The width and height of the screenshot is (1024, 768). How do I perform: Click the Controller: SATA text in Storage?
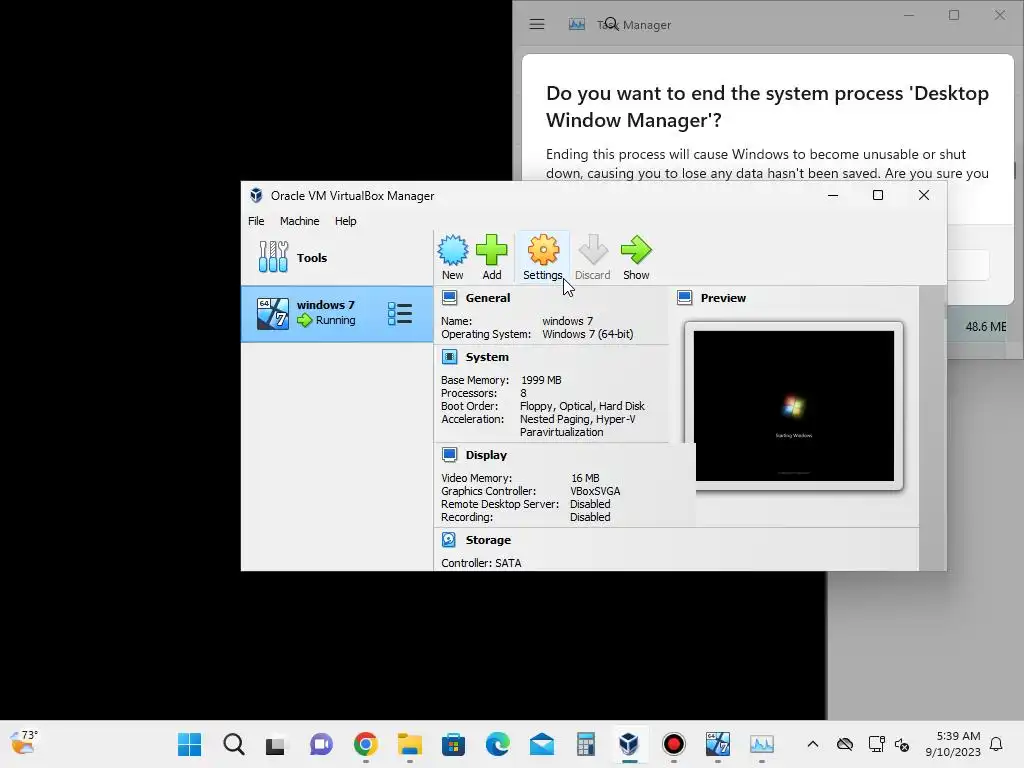[x=481, y=563]
